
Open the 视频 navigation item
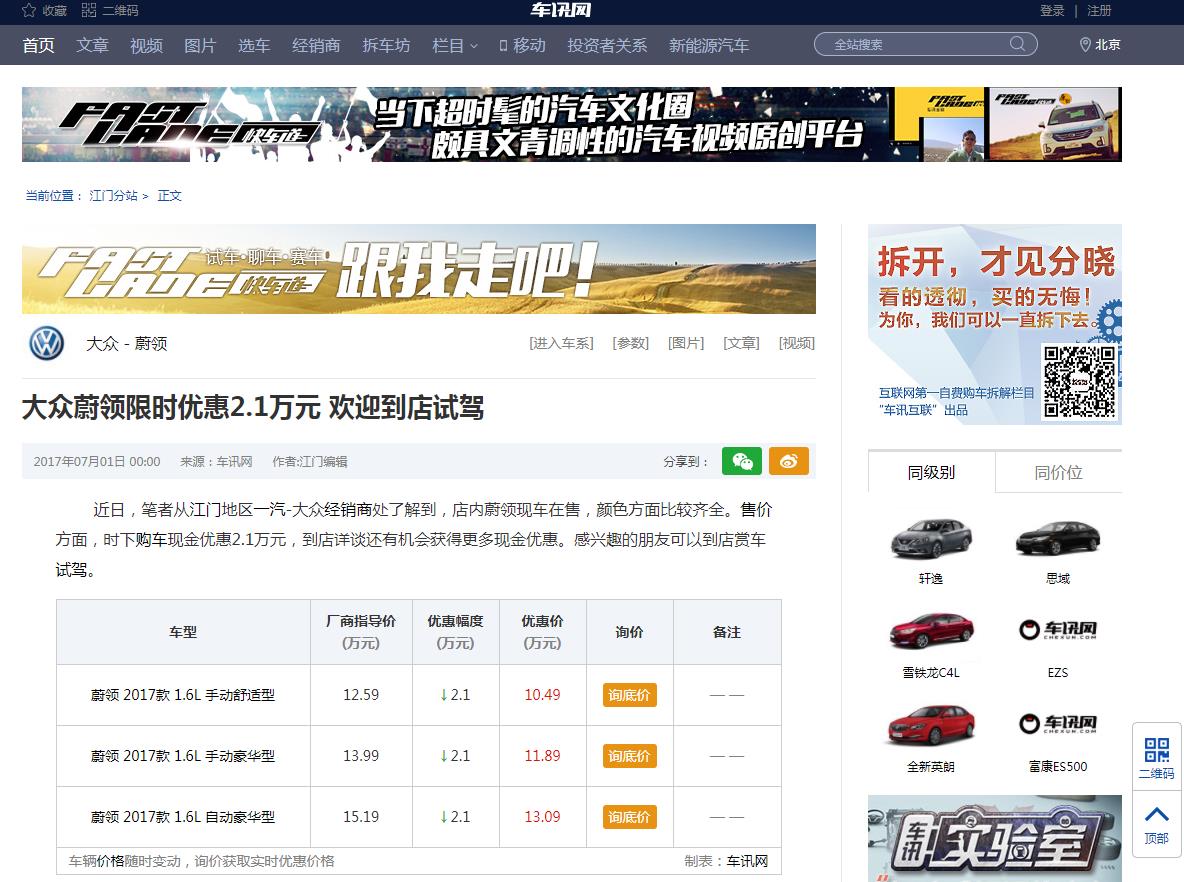tap(146, 45)
